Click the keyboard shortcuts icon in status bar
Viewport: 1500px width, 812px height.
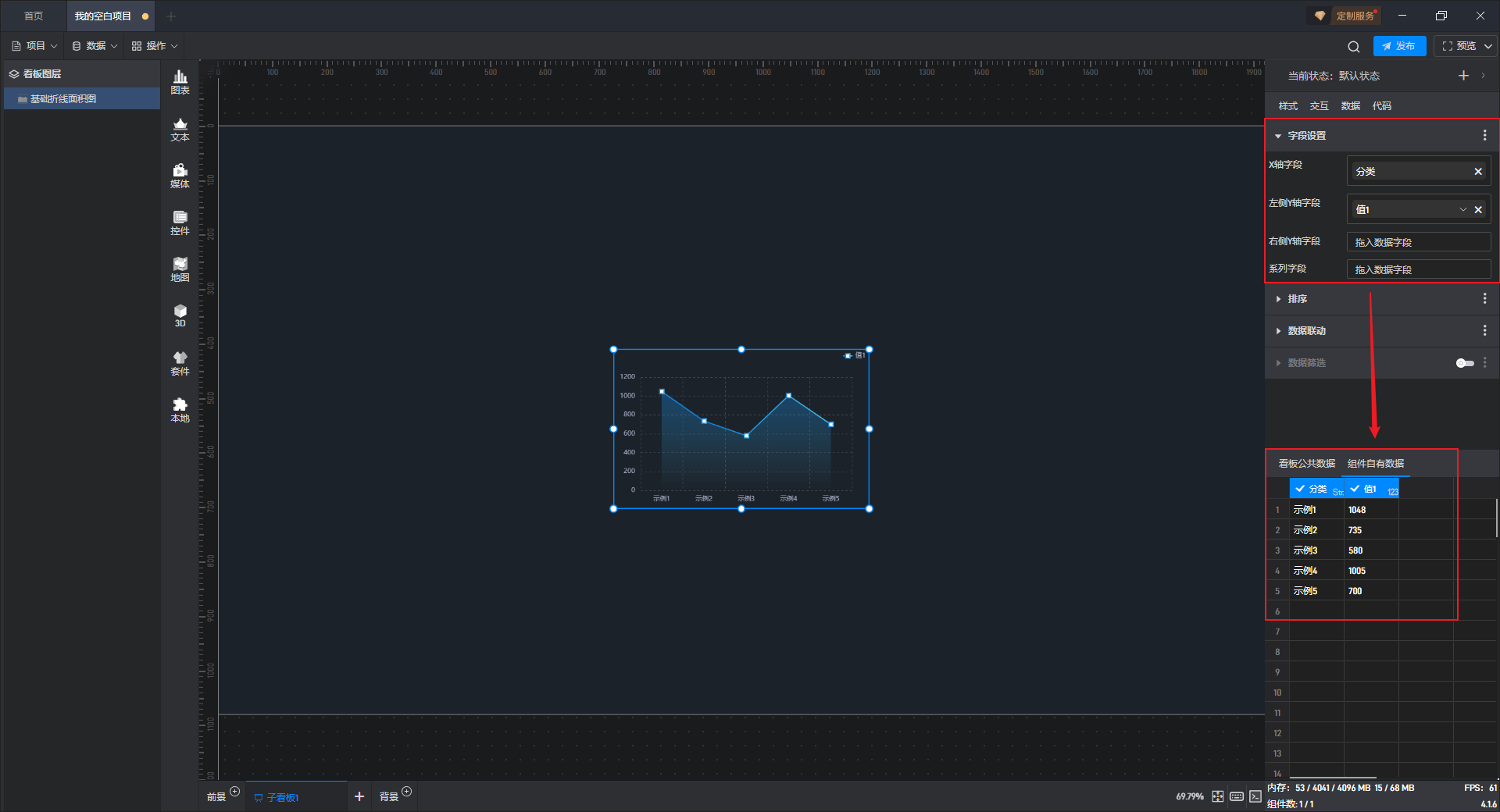click(x=1237, y=796)
